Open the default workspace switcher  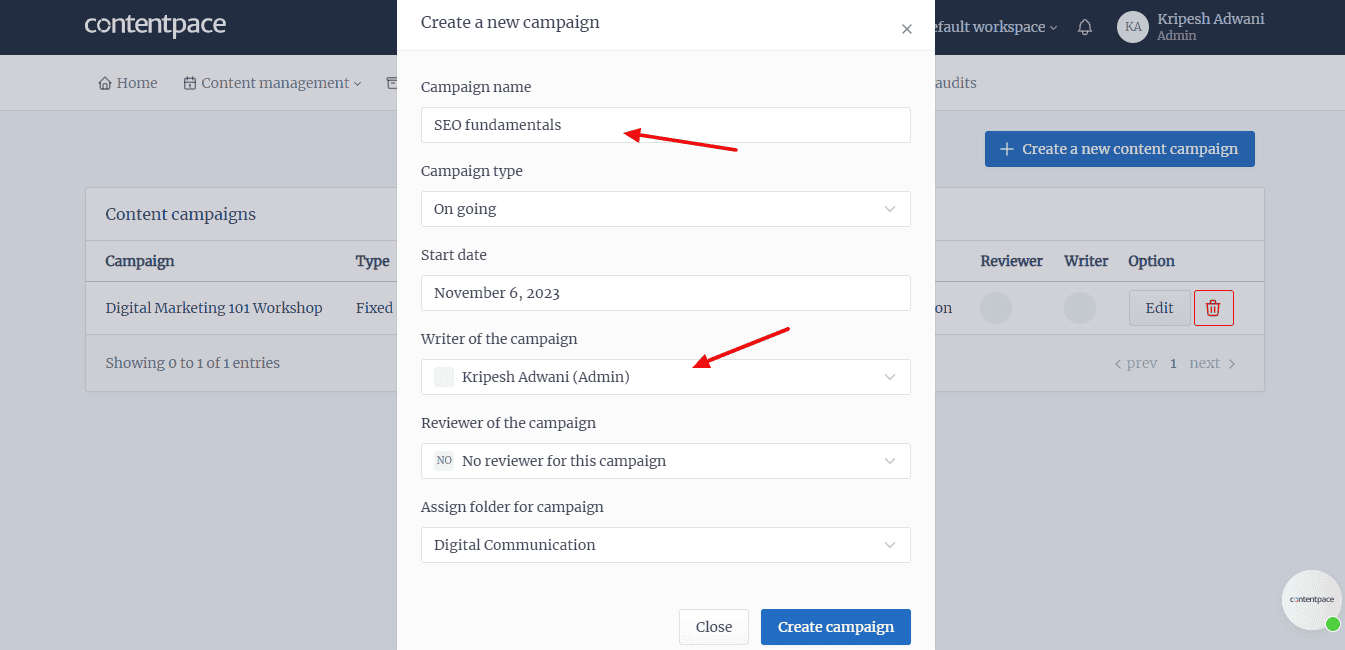(990, 27)
